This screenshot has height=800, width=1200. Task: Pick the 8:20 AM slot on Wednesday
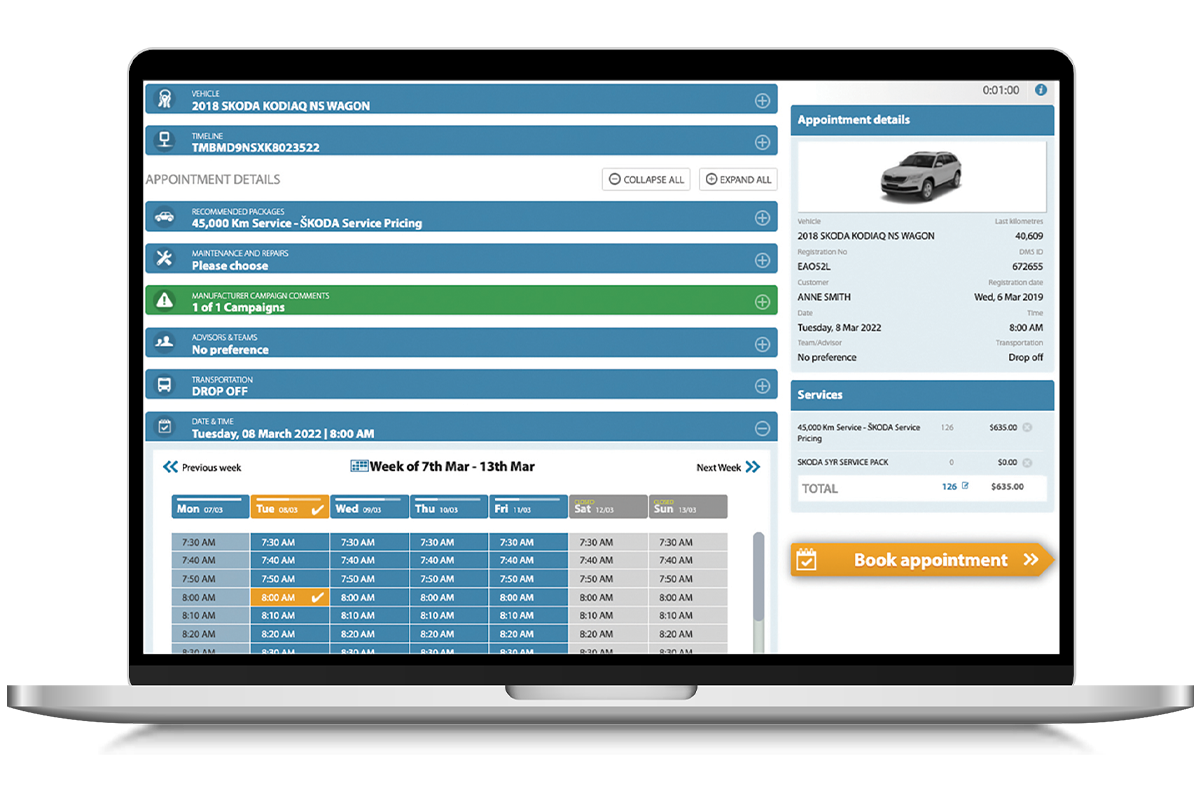[x=369, y=634]
